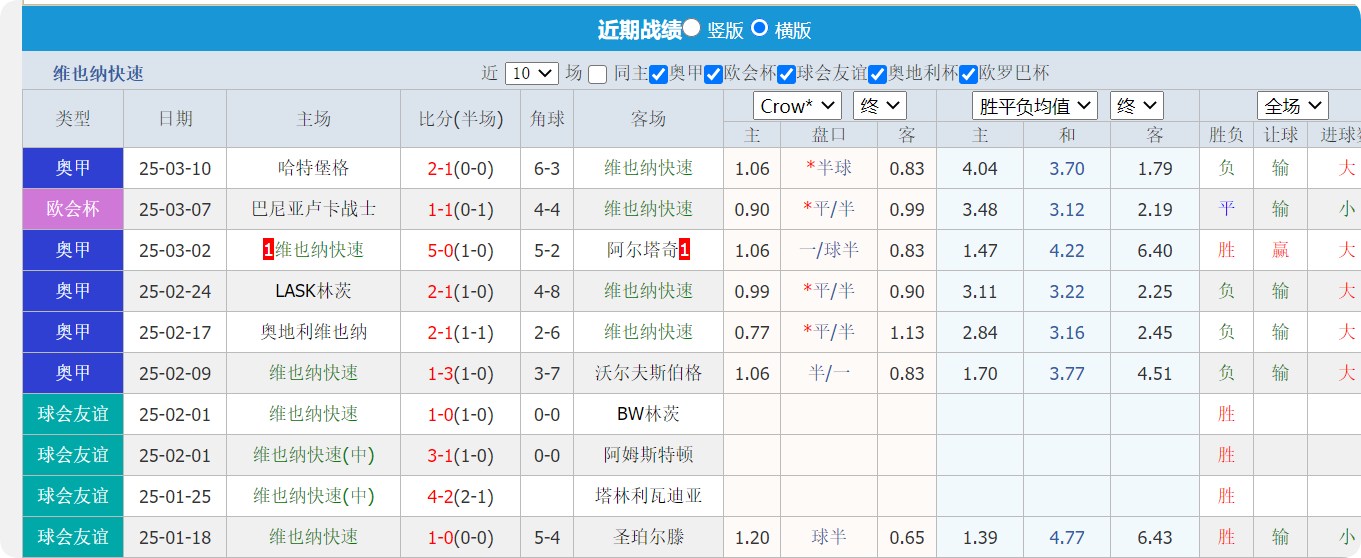Expand the 胜平负均值 dropdown
The width and height of the screenshot is (1361, 558).
coord(1034,106)
